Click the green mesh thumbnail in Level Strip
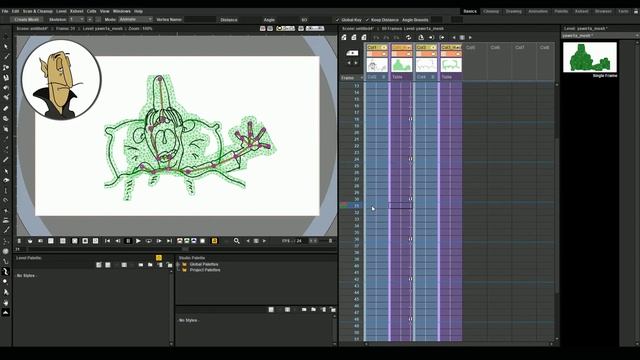 tap(589, 57)
